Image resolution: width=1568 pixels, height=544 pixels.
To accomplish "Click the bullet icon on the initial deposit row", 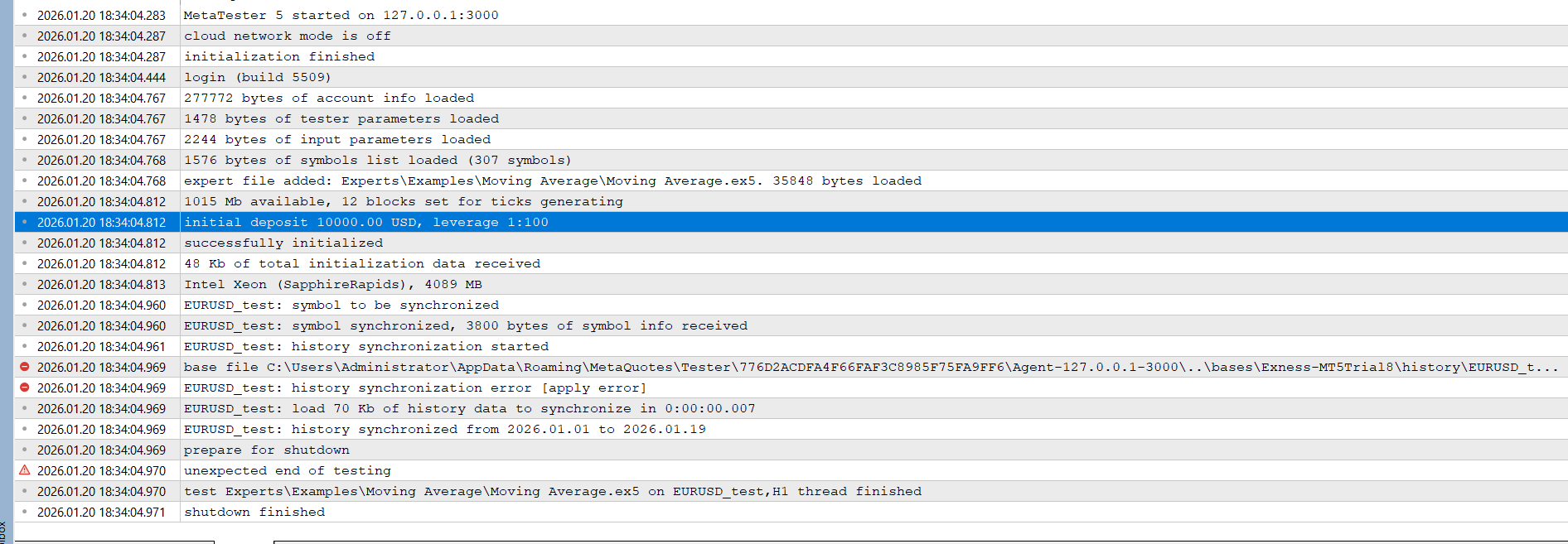I will tap(25, 222).
